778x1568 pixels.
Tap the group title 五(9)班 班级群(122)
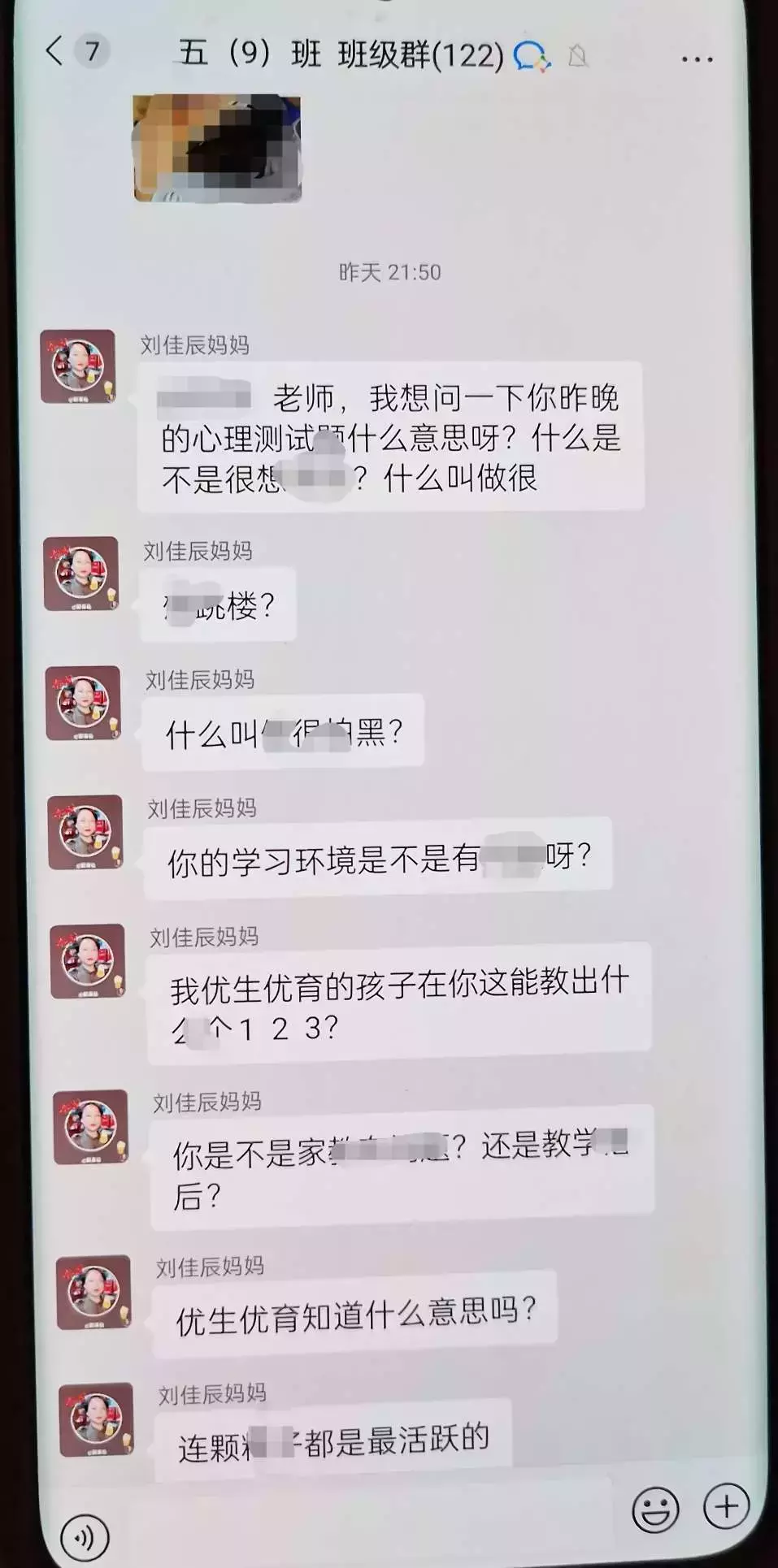[341, 54]
